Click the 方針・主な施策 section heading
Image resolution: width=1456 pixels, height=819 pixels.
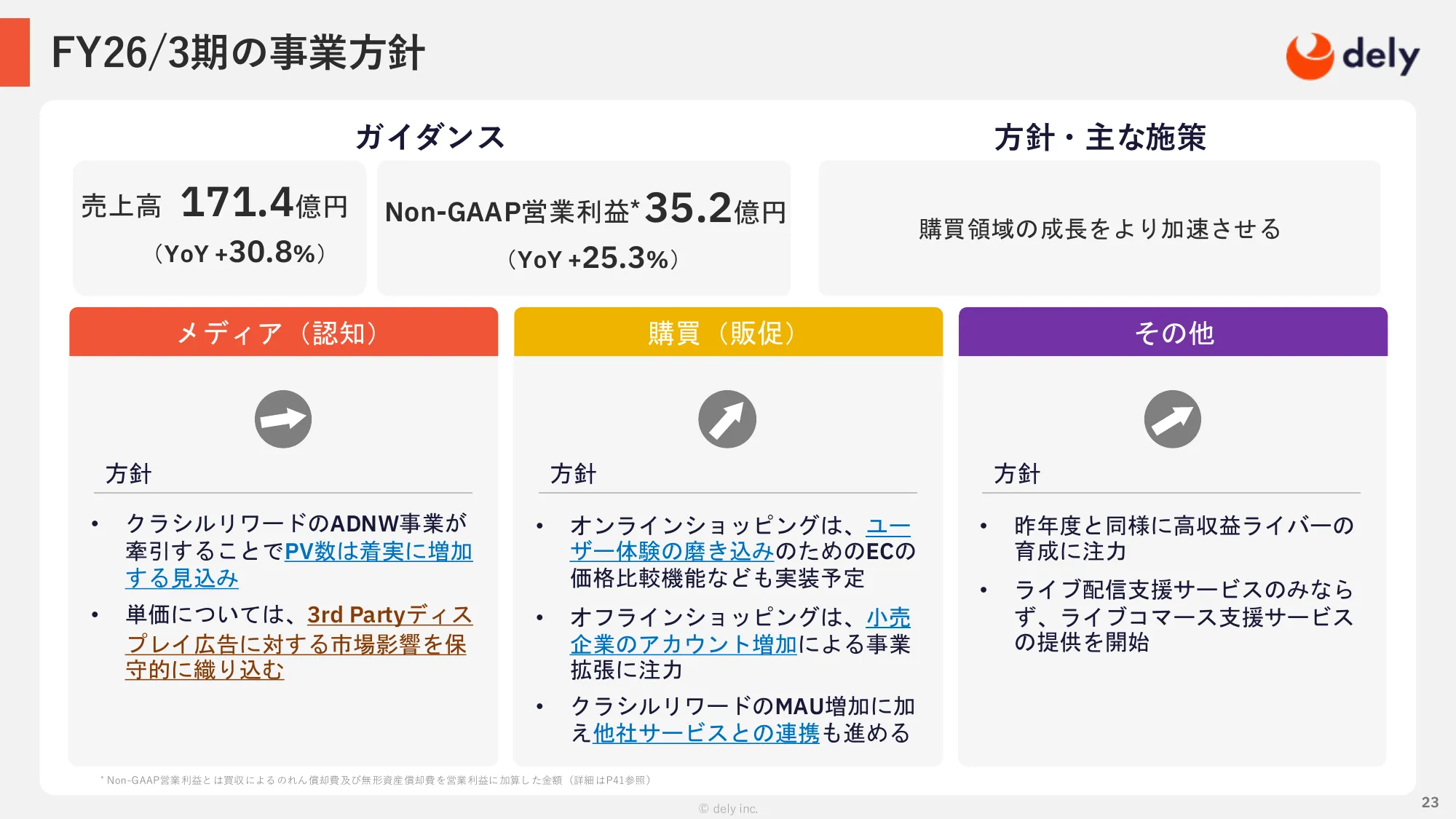coord(1099,137)
